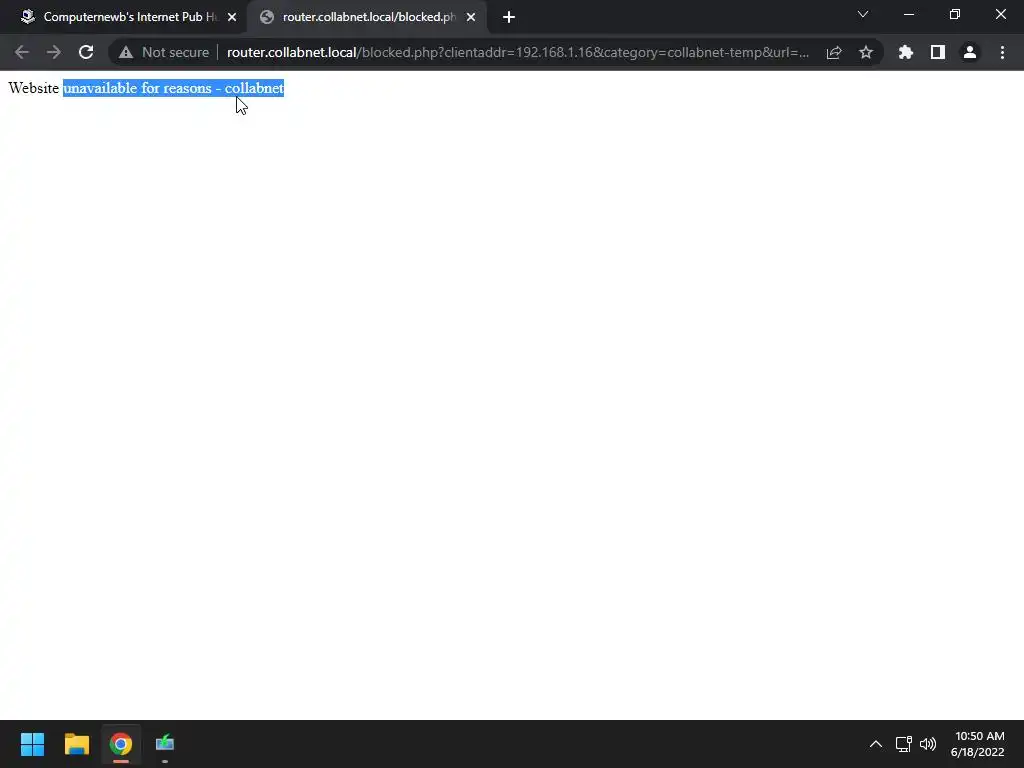This screenshot has width=1024, height=768.
Task: Open network status in system tray
Action: [903, 744]
